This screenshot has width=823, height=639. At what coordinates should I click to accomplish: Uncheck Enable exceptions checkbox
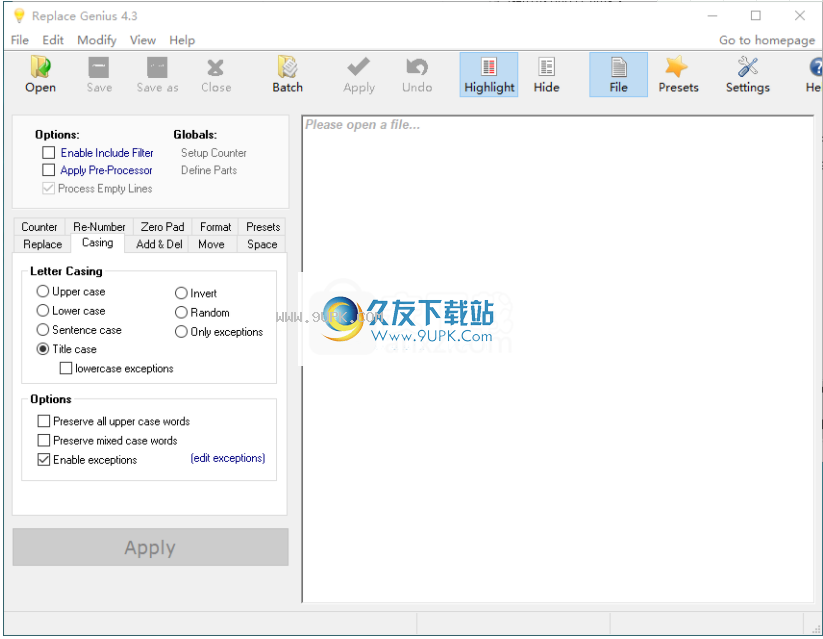(x=44, y=460)
